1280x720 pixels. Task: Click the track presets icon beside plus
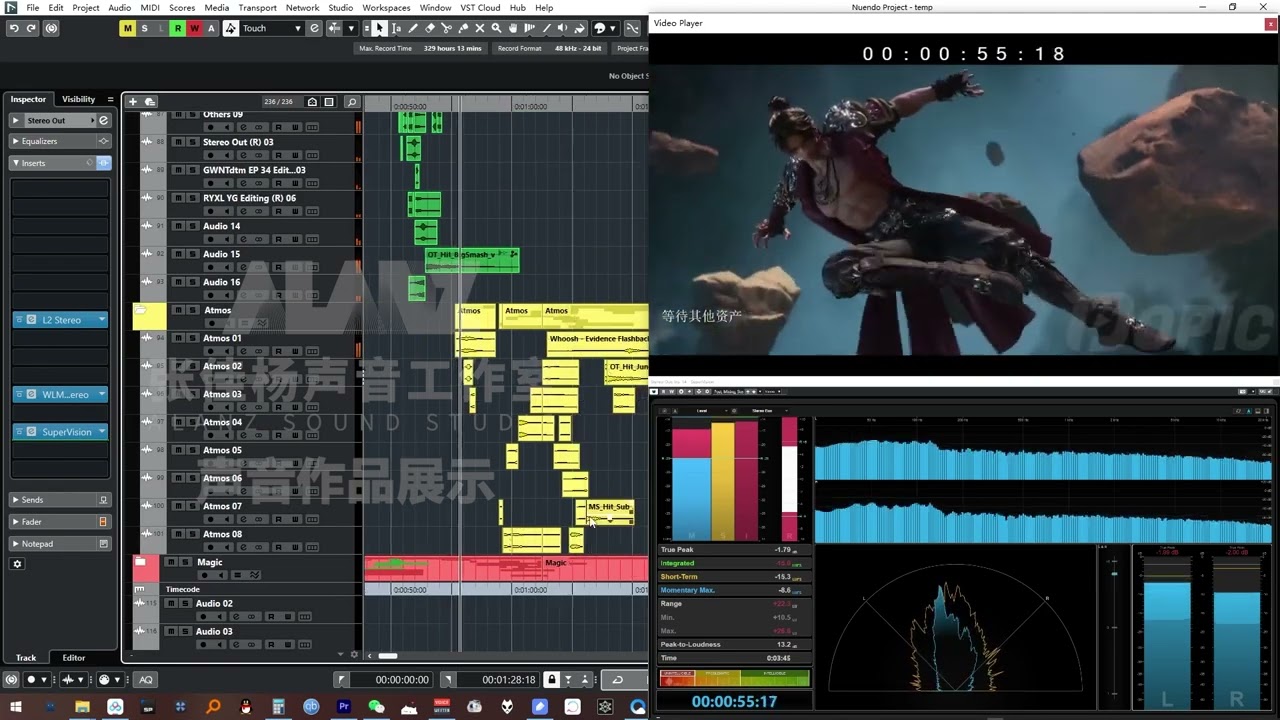[x=150, y=102]
